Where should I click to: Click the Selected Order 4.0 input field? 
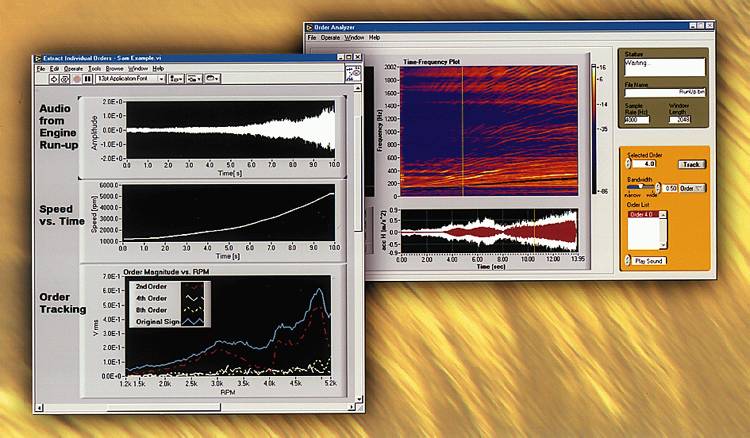(x=644, y=164)
